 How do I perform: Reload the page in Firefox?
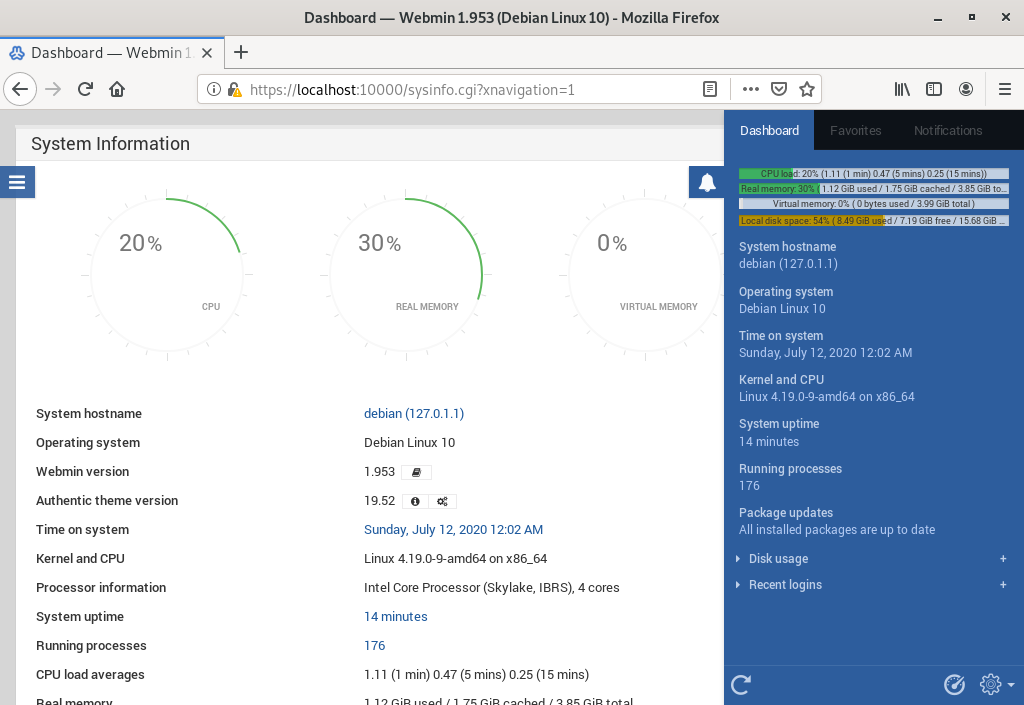pyautogui.click(x=86, y=89)
